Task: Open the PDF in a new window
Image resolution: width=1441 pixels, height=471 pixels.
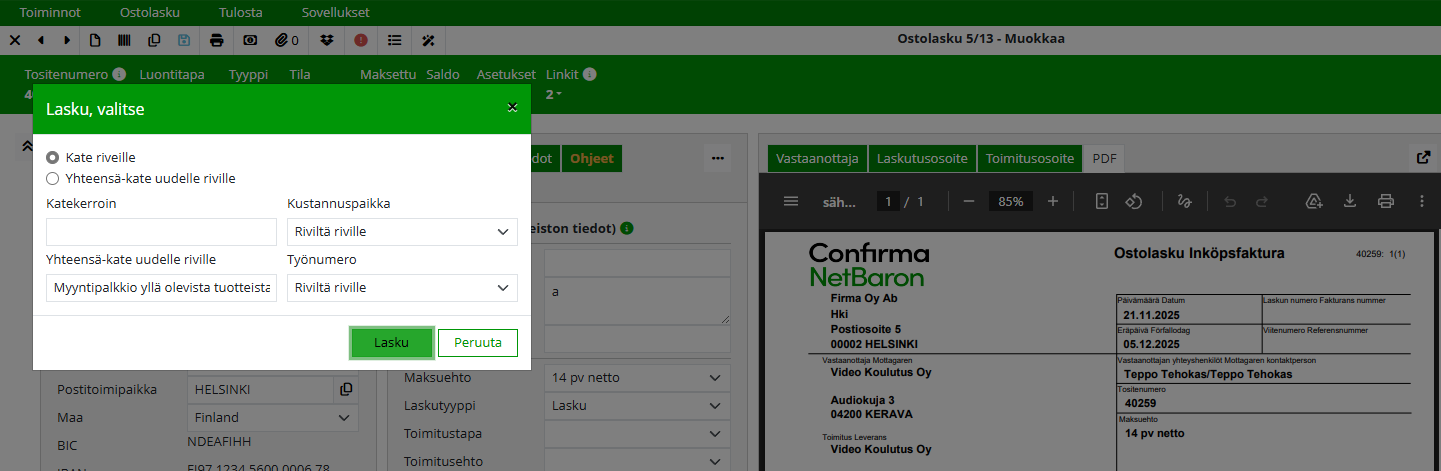Action: point(1423,158)
